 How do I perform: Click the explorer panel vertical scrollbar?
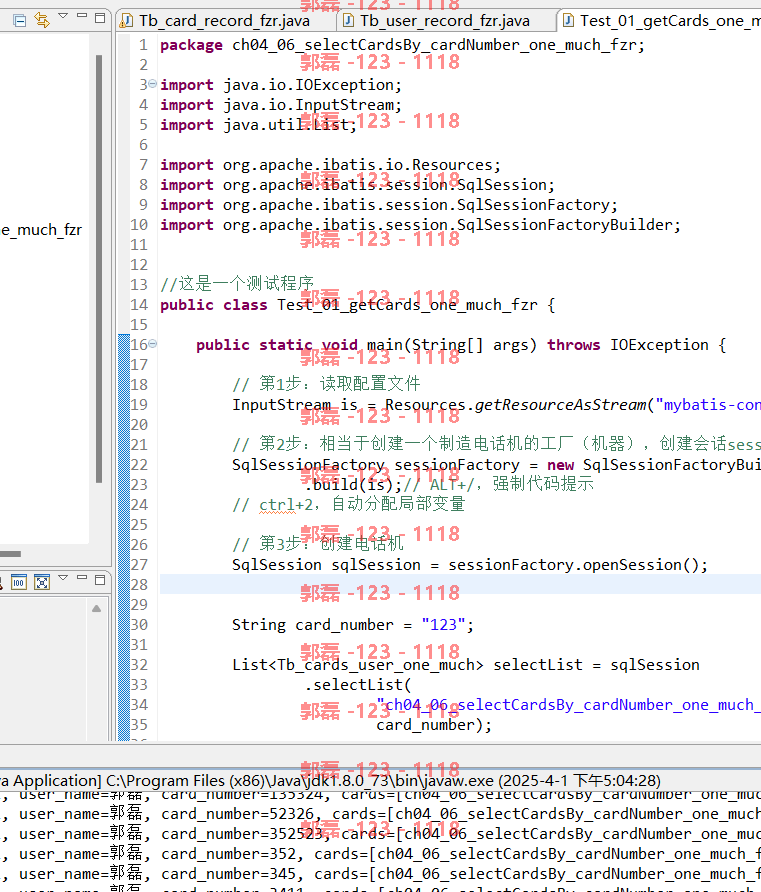(99, 269)
